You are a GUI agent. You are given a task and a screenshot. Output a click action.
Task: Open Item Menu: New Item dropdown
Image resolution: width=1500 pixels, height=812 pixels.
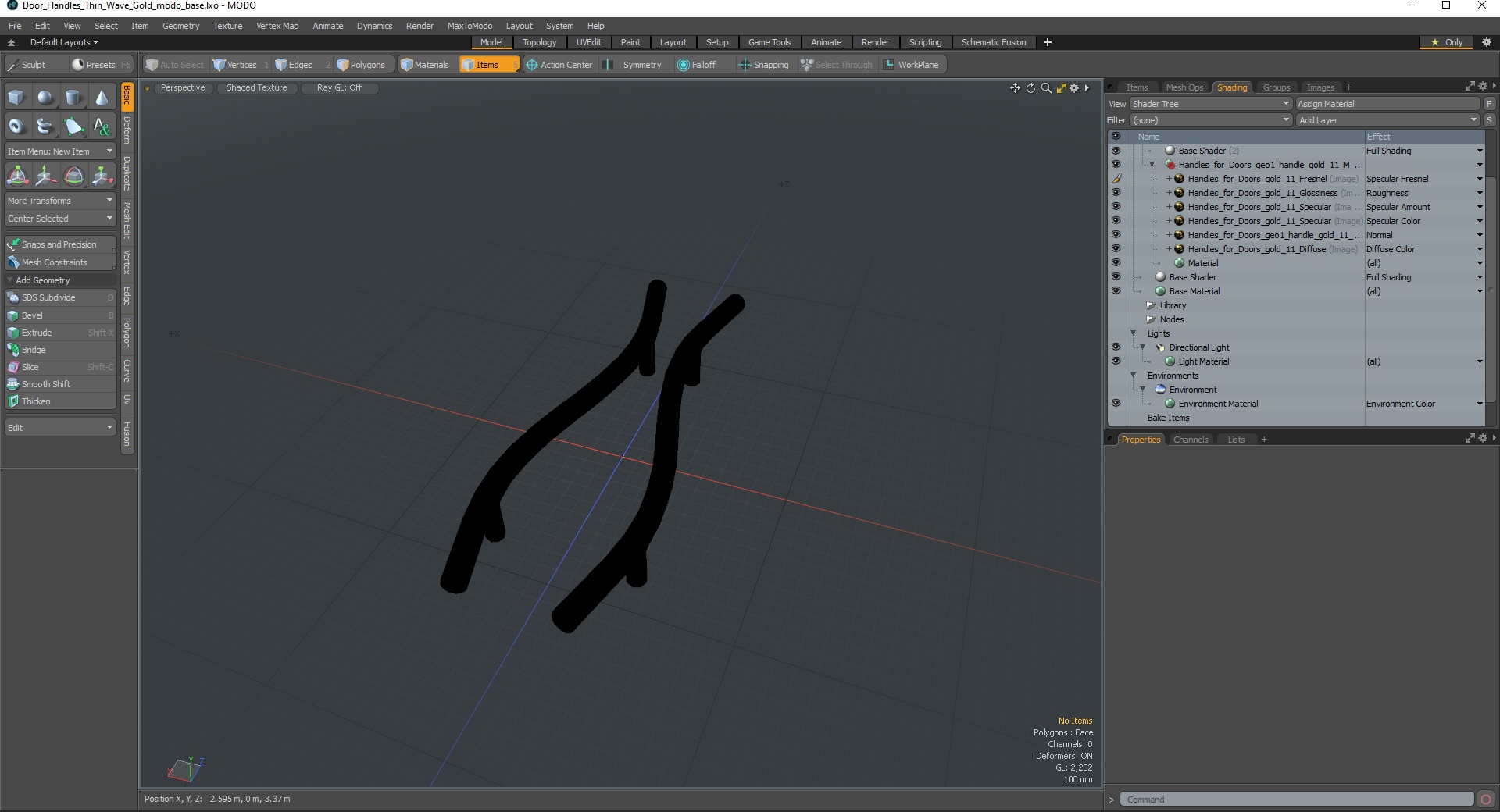coord(60,151)
